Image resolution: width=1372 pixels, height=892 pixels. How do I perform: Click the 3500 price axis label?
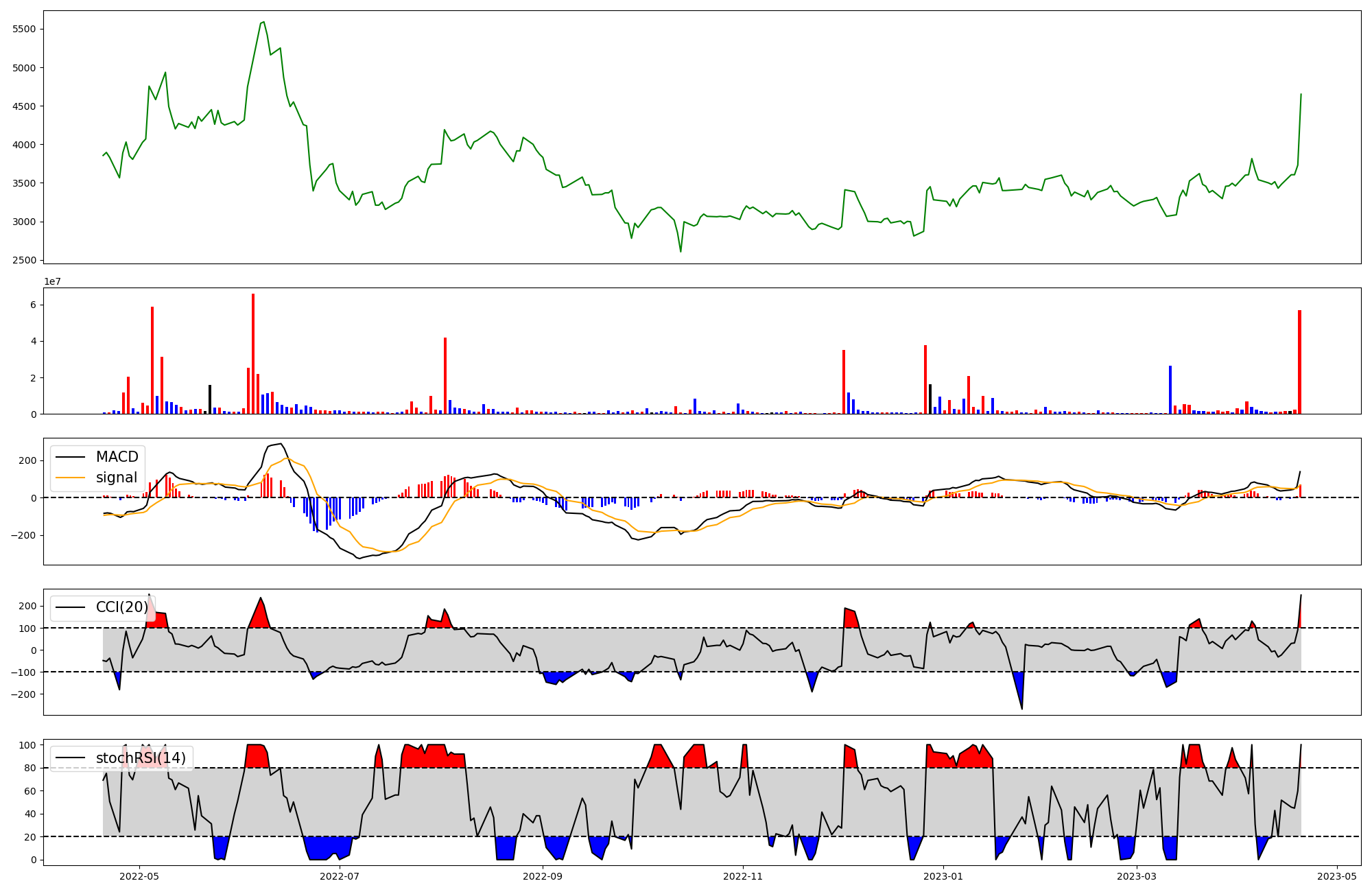point(24,183)
